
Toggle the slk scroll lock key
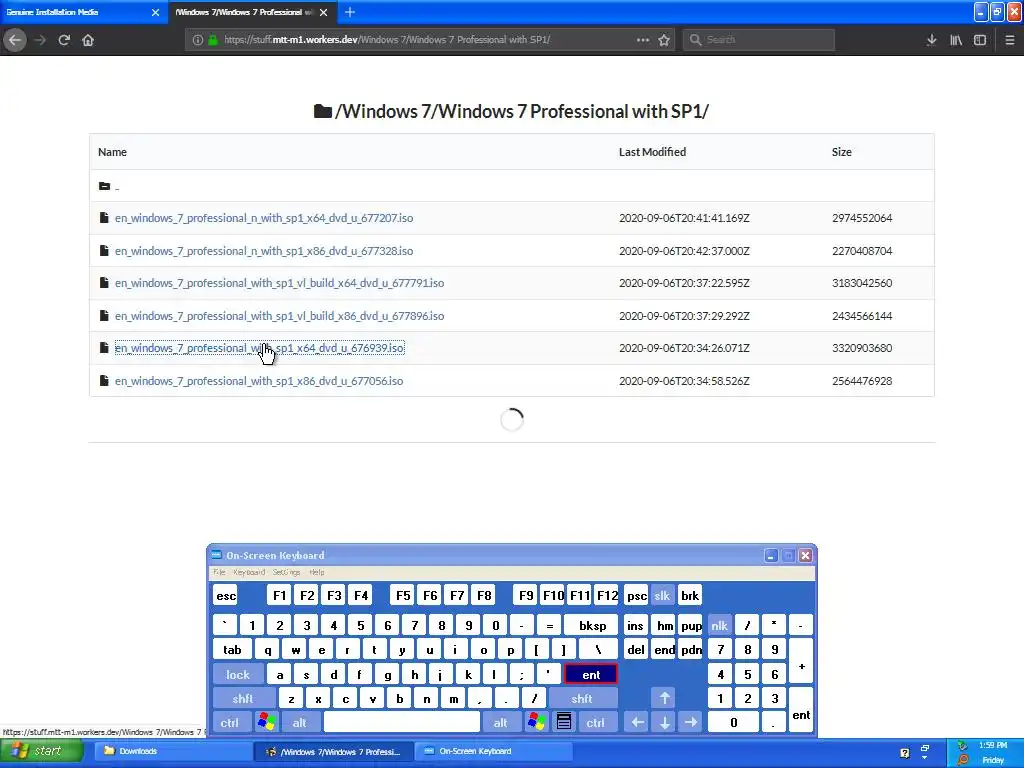pyautogui.click(x=662, y=596)
